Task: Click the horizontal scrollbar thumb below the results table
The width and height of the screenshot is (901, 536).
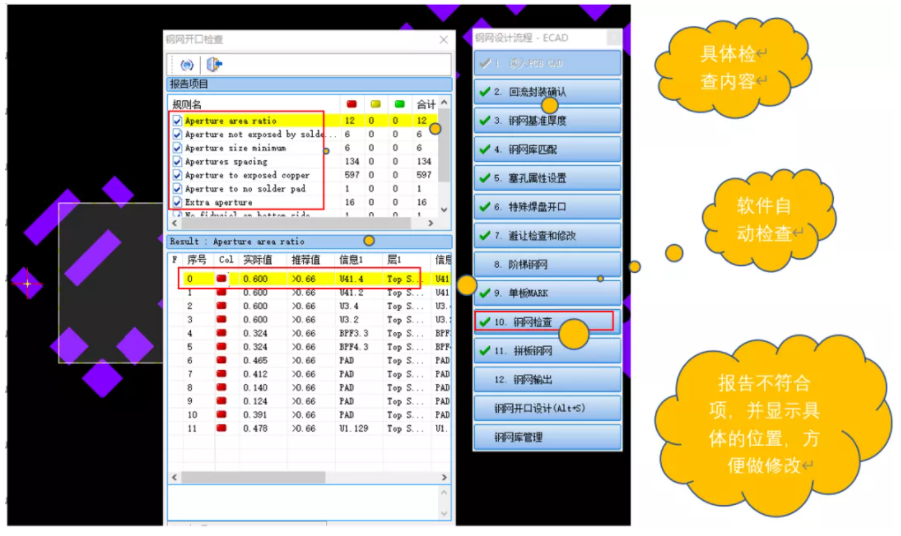Action: (x=253, y=477)
